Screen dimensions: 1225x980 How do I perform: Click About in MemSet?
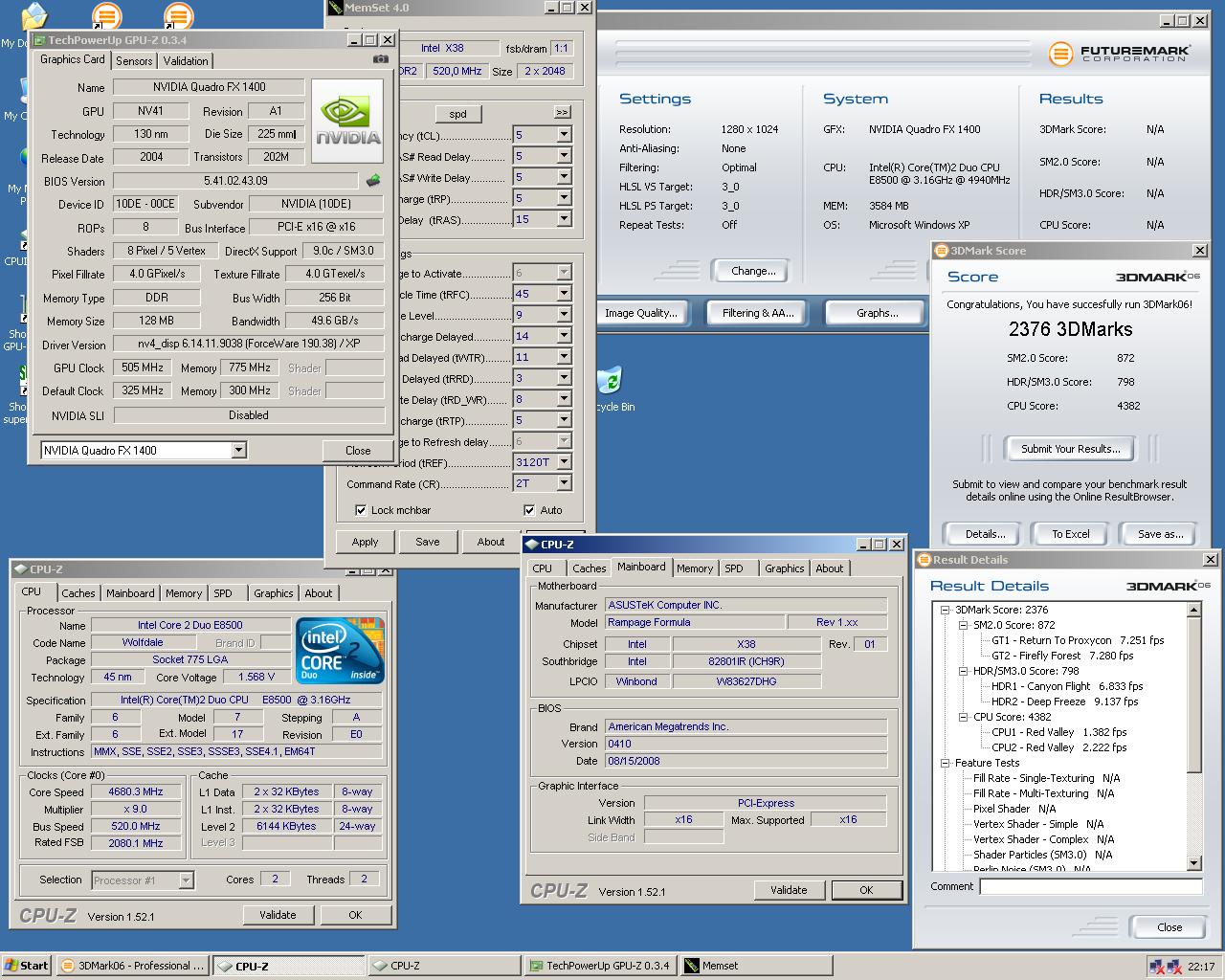coord(491,542)
